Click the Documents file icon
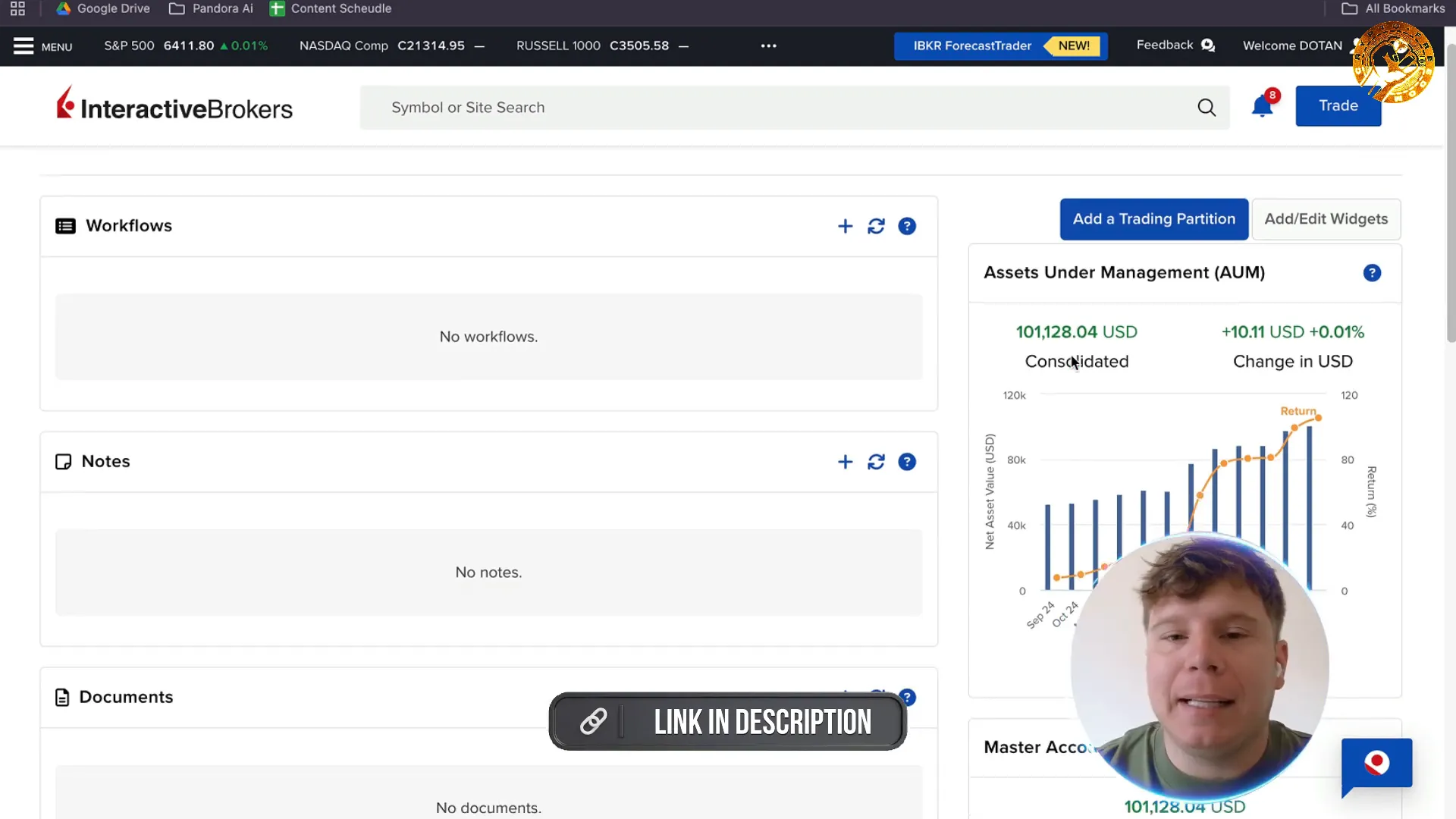The image size is (1456, 819). [x=62, y=698]
